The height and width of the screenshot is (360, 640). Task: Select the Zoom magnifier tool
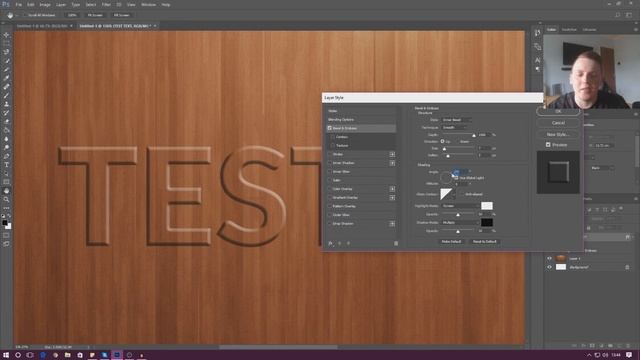(x=7, y=200)
